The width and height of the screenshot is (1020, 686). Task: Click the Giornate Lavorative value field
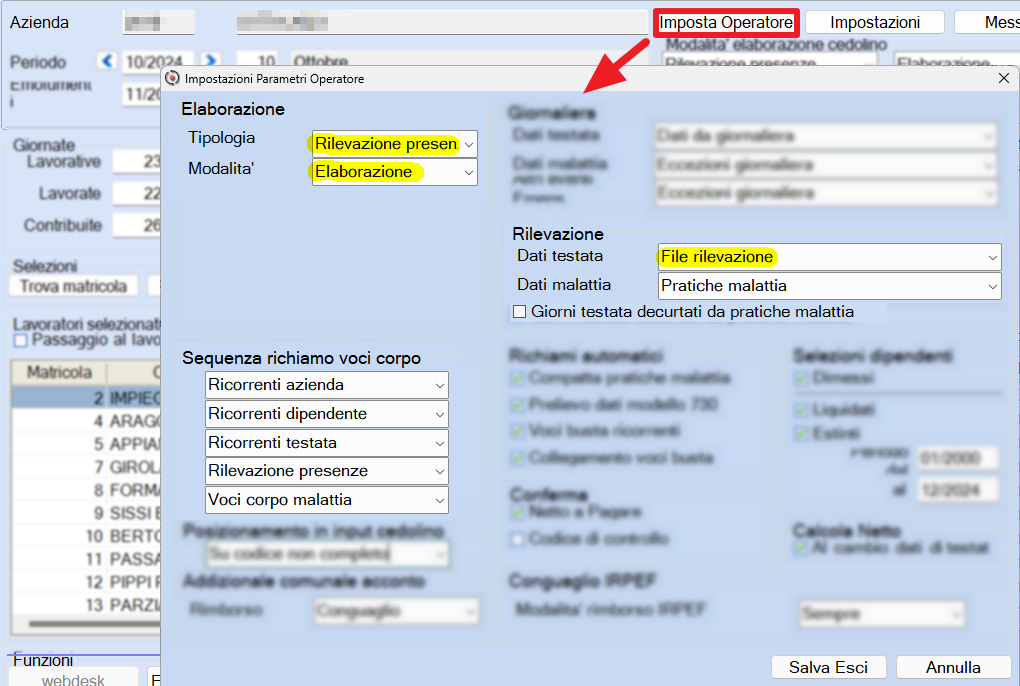coord(137,161)
